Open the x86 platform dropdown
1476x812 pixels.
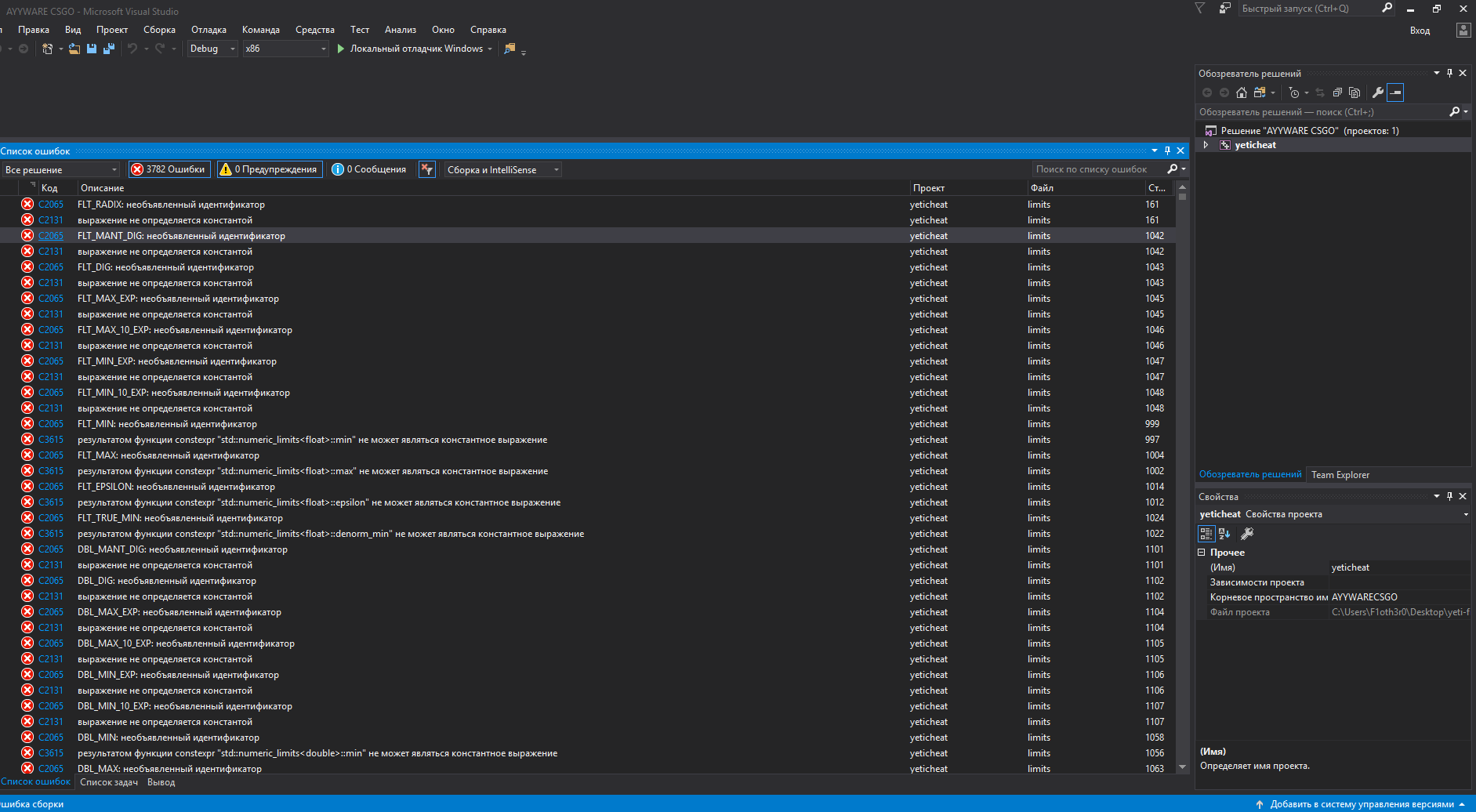coord(285,49)
